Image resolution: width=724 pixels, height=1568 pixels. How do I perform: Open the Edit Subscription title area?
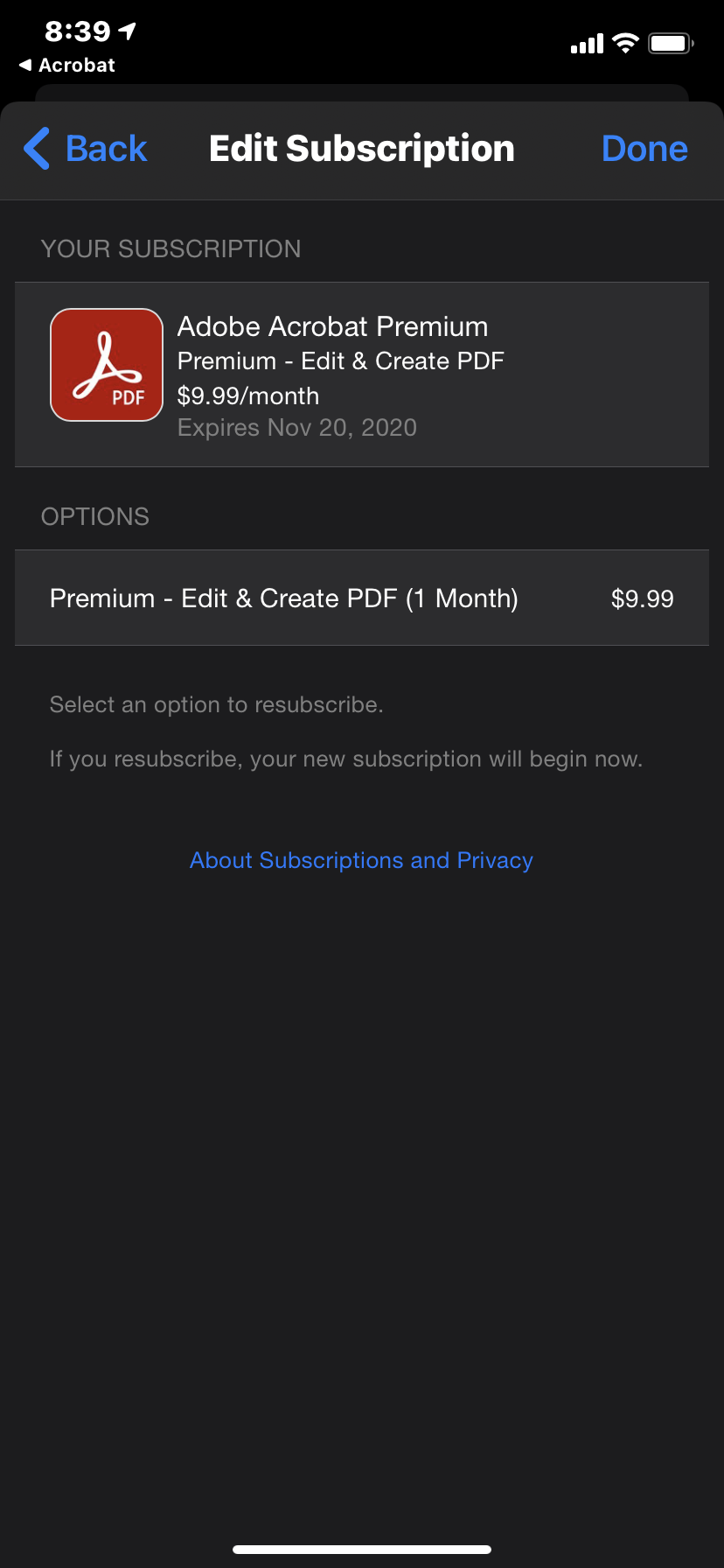click(361, 148)
